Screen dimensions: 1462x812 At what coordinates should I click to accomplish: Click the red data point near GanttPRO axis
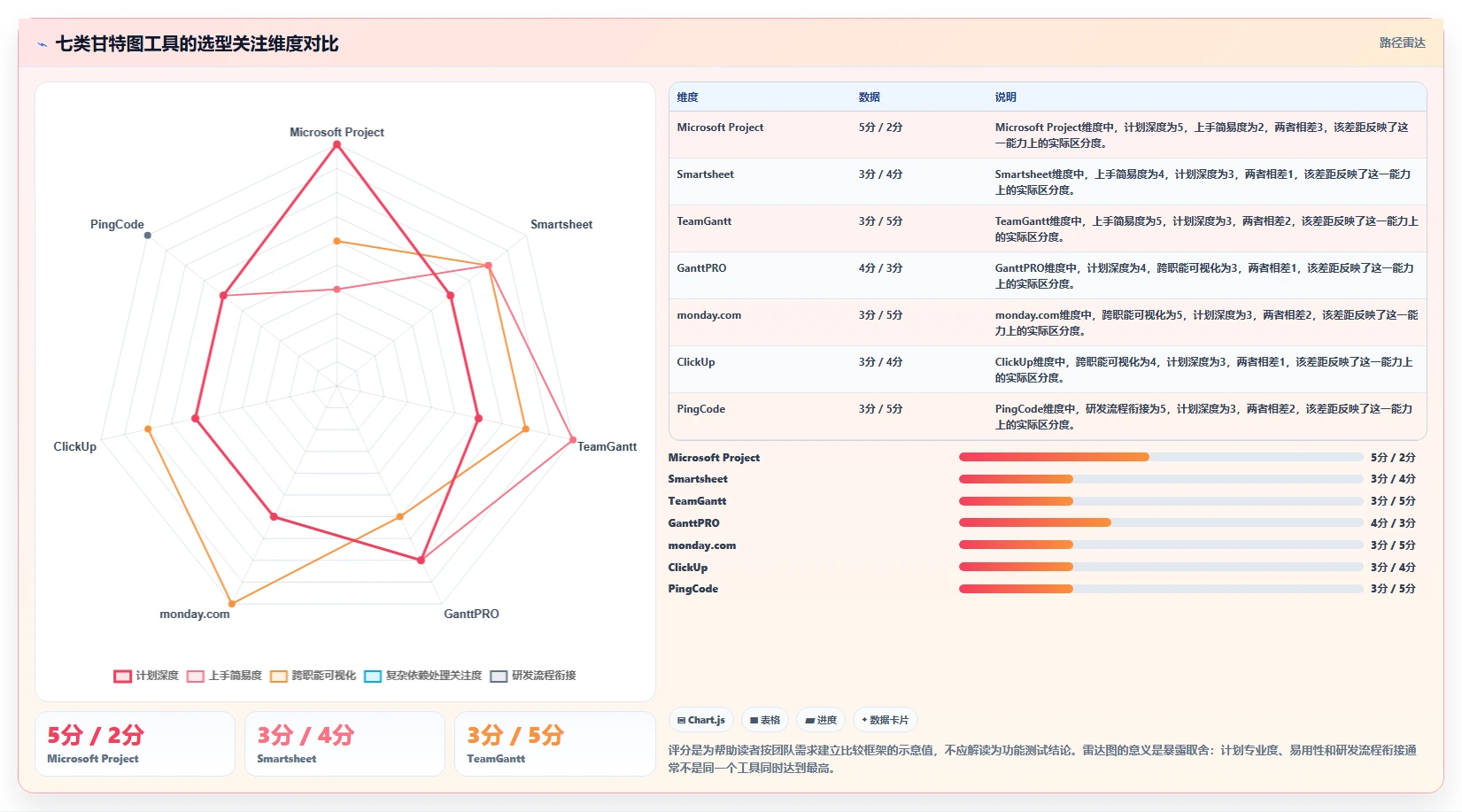pyautogui.click(x=422, y=560)
